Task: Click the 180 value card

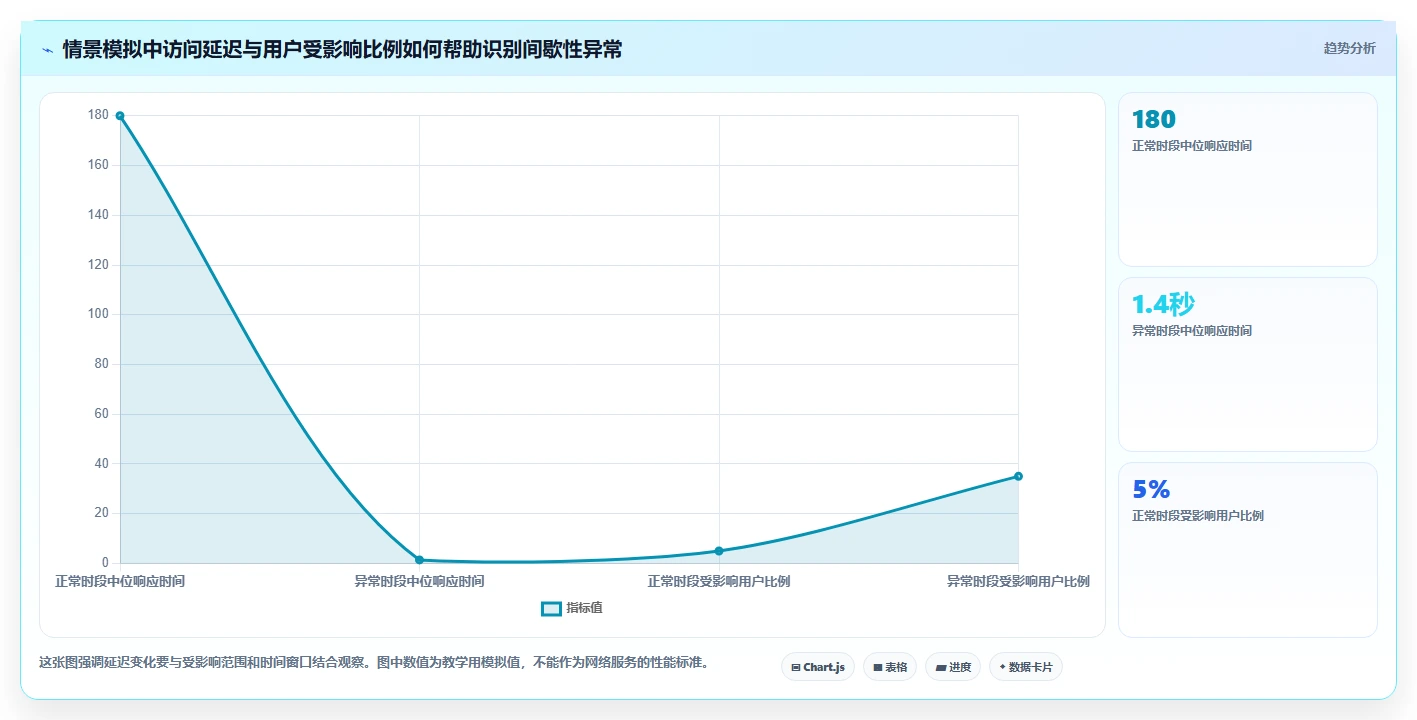Action: 1247,179
